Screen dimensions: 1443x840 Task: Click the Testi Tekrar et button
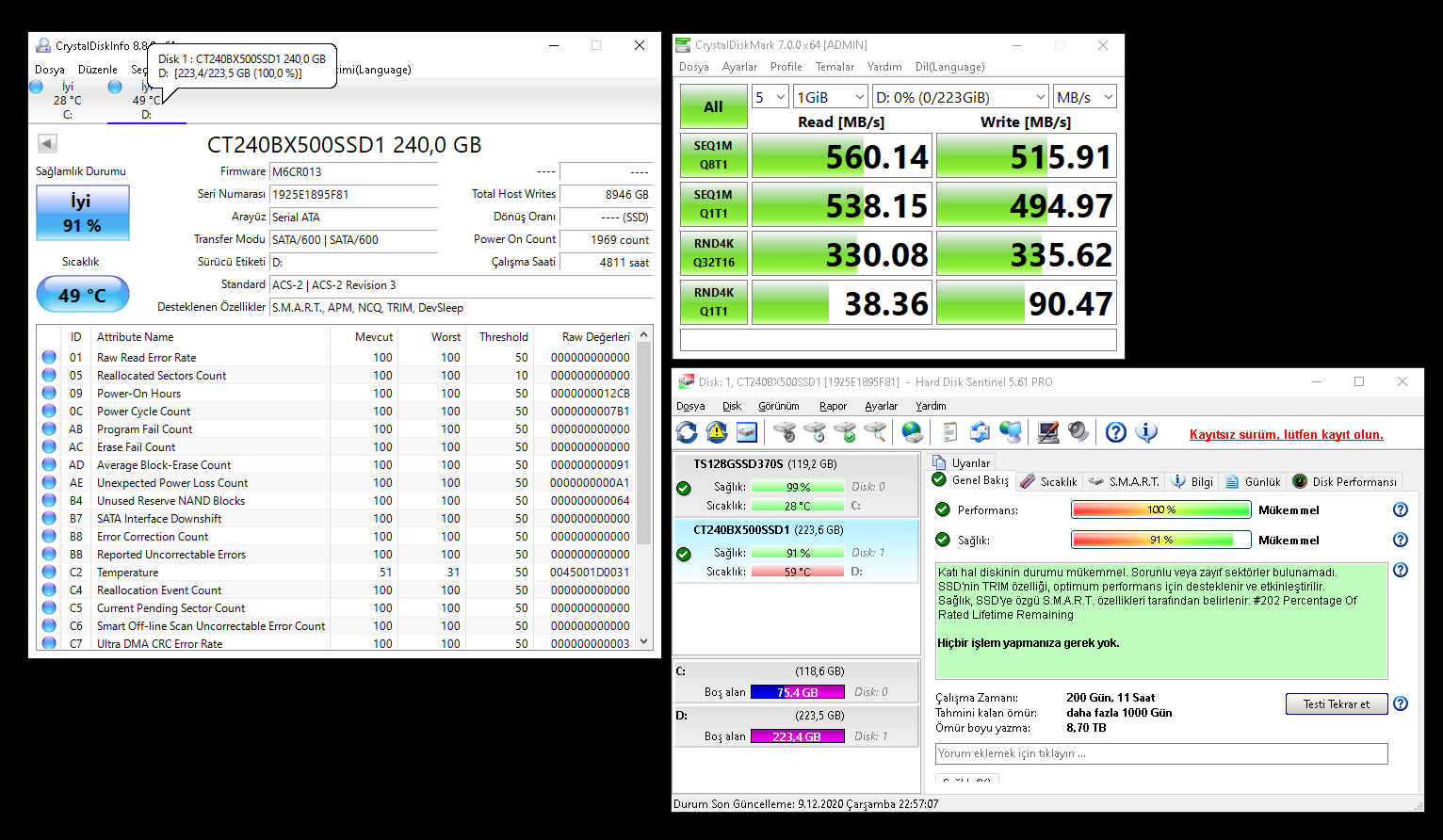pos(1337,703)
